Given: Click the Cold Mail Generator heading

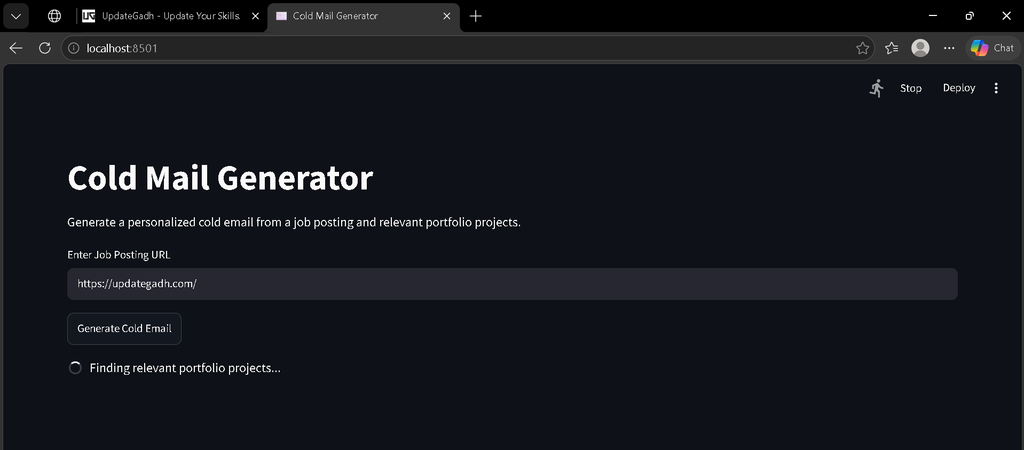Looking at the screenshot, I should tap(220, 178).
